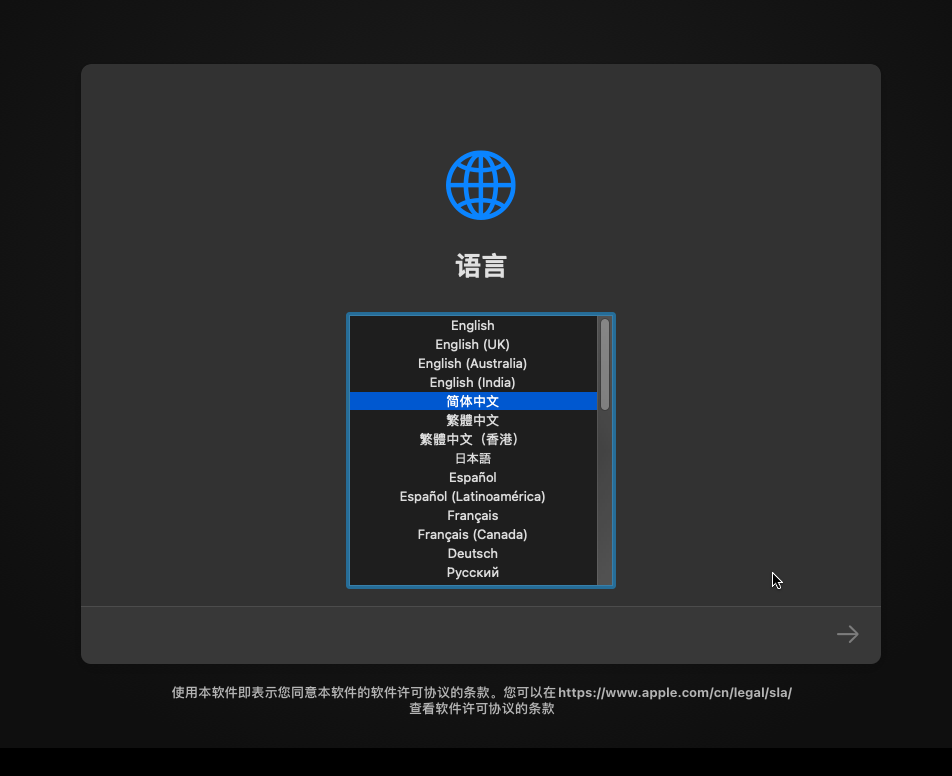Select English (Australia) option

click(x=473, y=363)
